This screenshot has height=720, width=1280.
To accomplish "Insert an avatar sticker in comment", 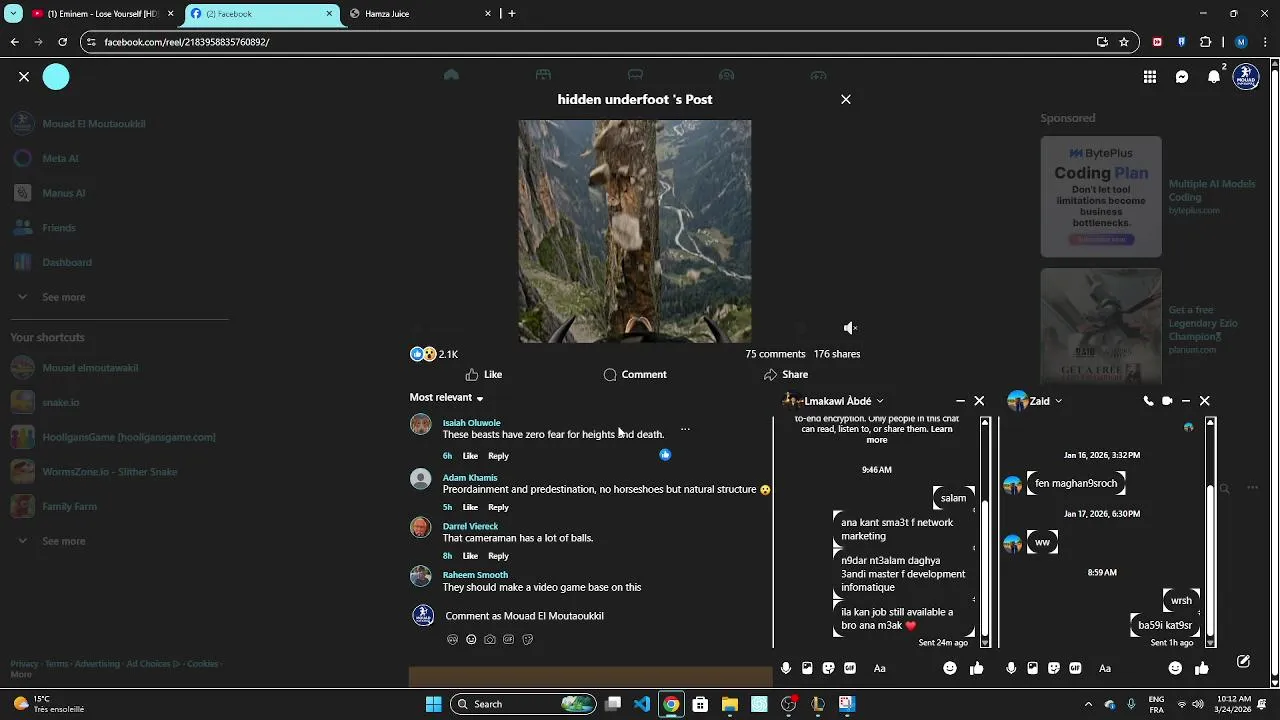I will coord(452,639).
